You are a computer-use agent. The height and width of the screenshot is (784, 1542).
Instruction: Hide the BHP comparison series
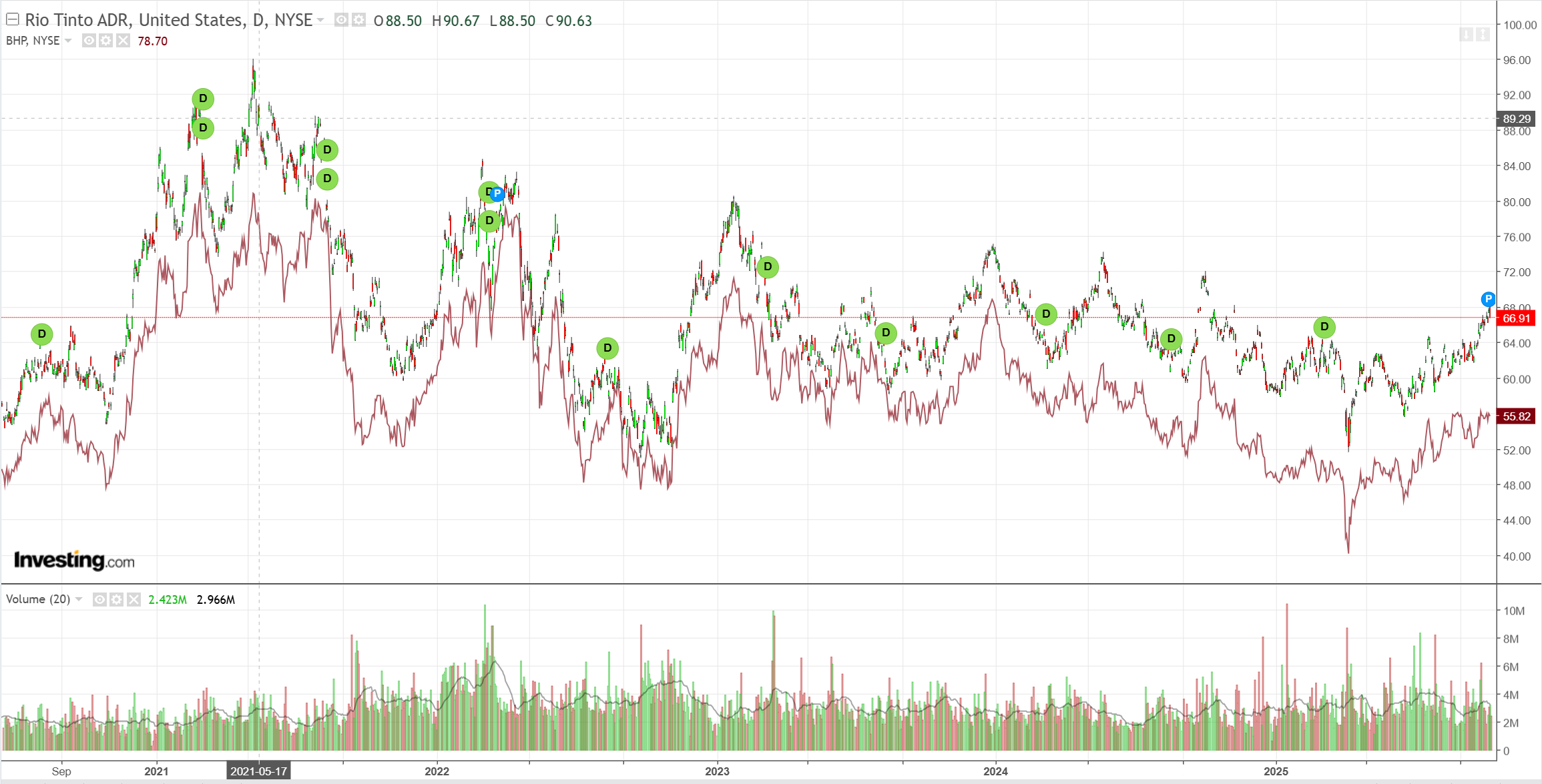[89, 41]
